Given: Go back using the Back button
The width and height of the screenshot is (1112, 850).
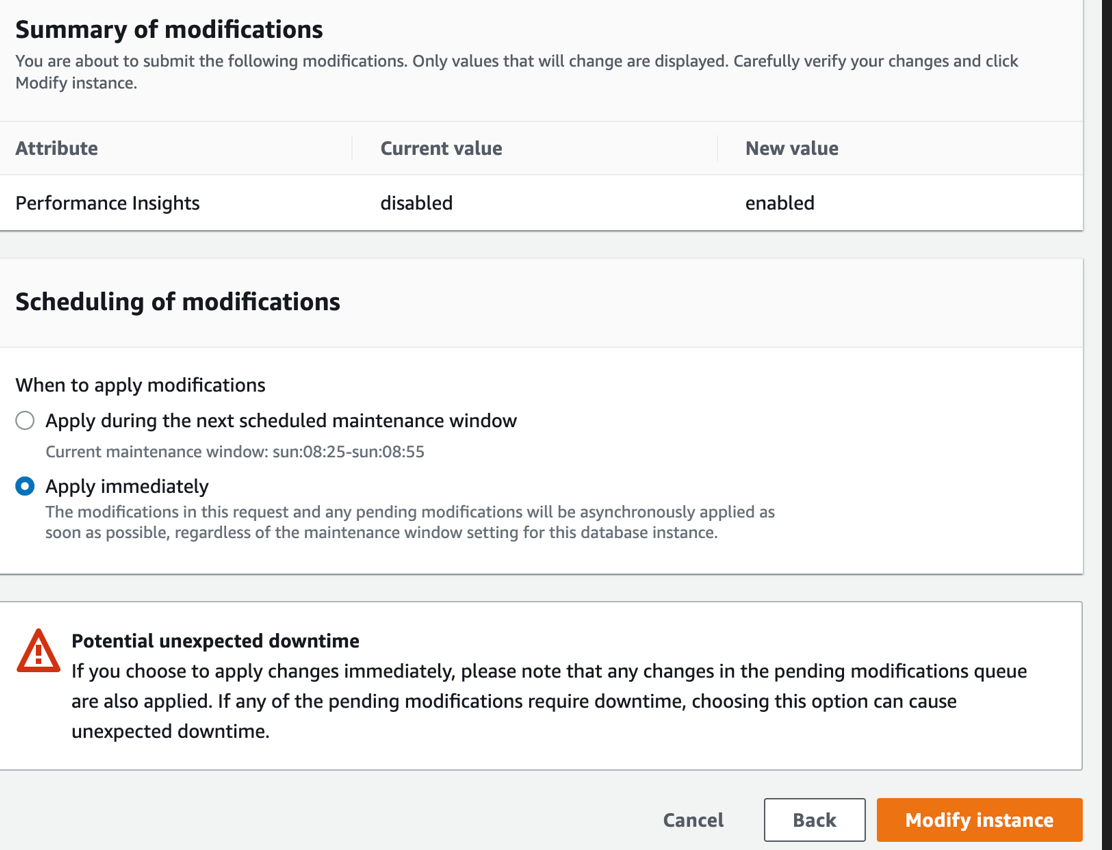Looking at the screenshot, I should pyautogui.click(x=814, y=820).
